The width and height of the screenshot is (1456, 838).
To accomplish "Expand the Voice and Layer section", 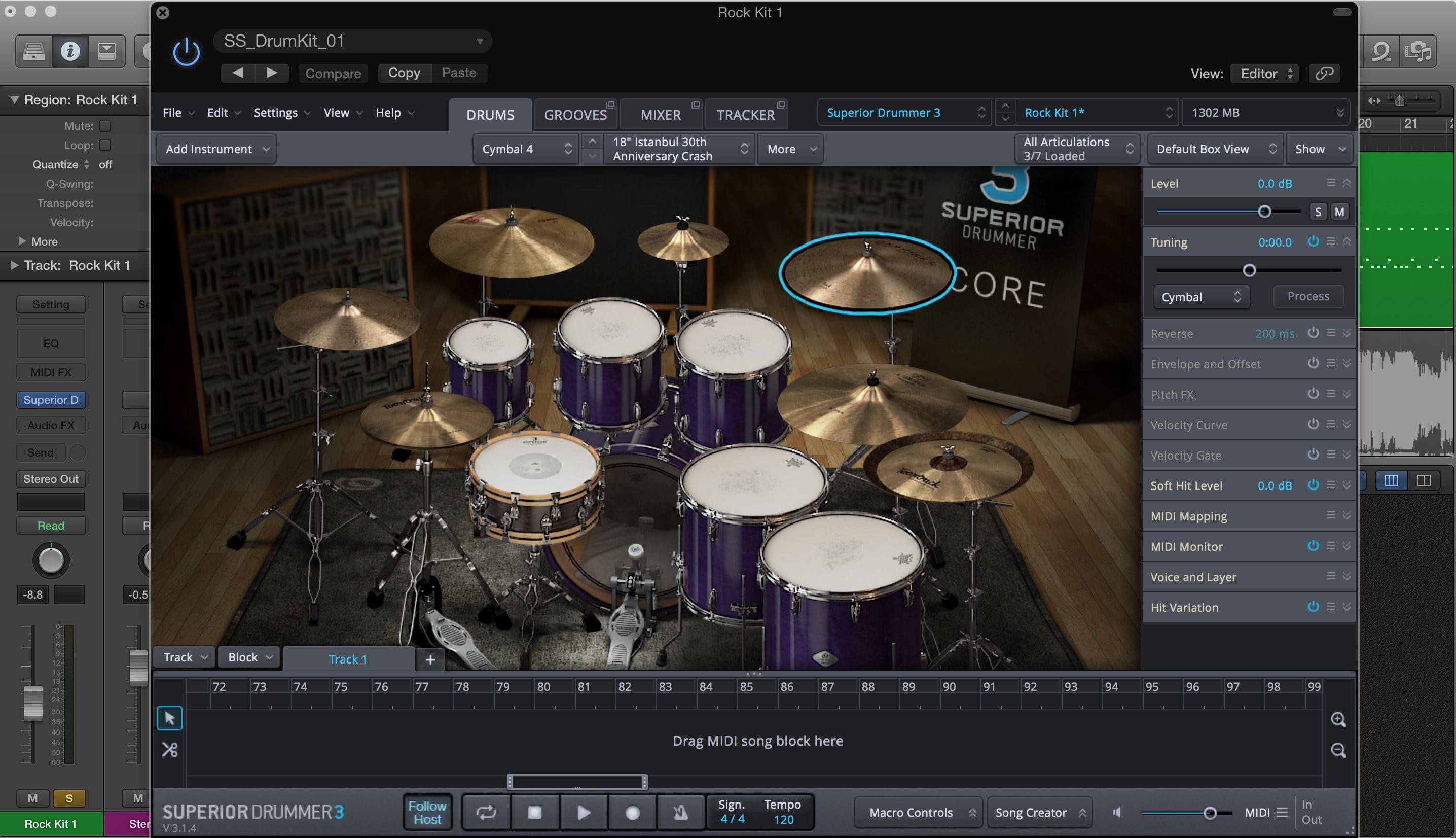I will [1346, 576].
